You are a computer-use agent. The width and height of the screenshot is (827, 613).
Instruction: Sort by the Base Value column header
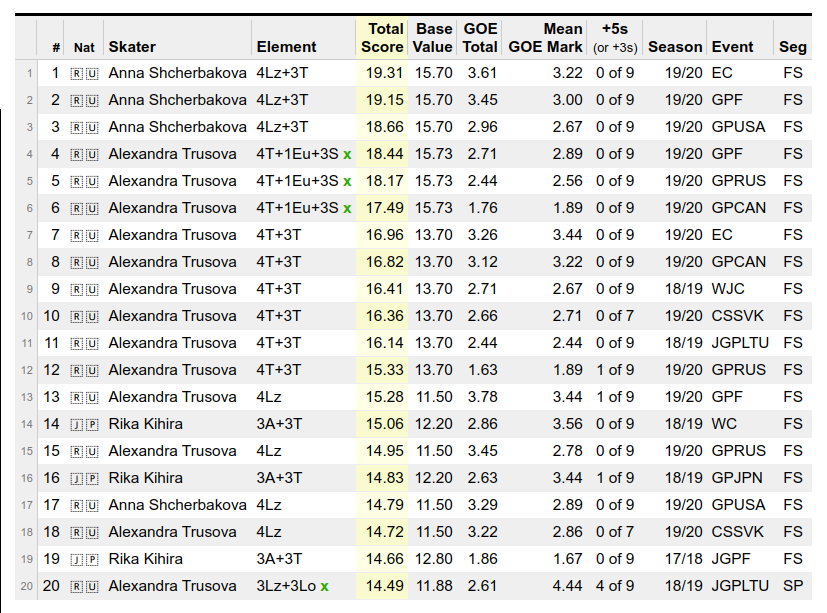[x=434, y=38]
